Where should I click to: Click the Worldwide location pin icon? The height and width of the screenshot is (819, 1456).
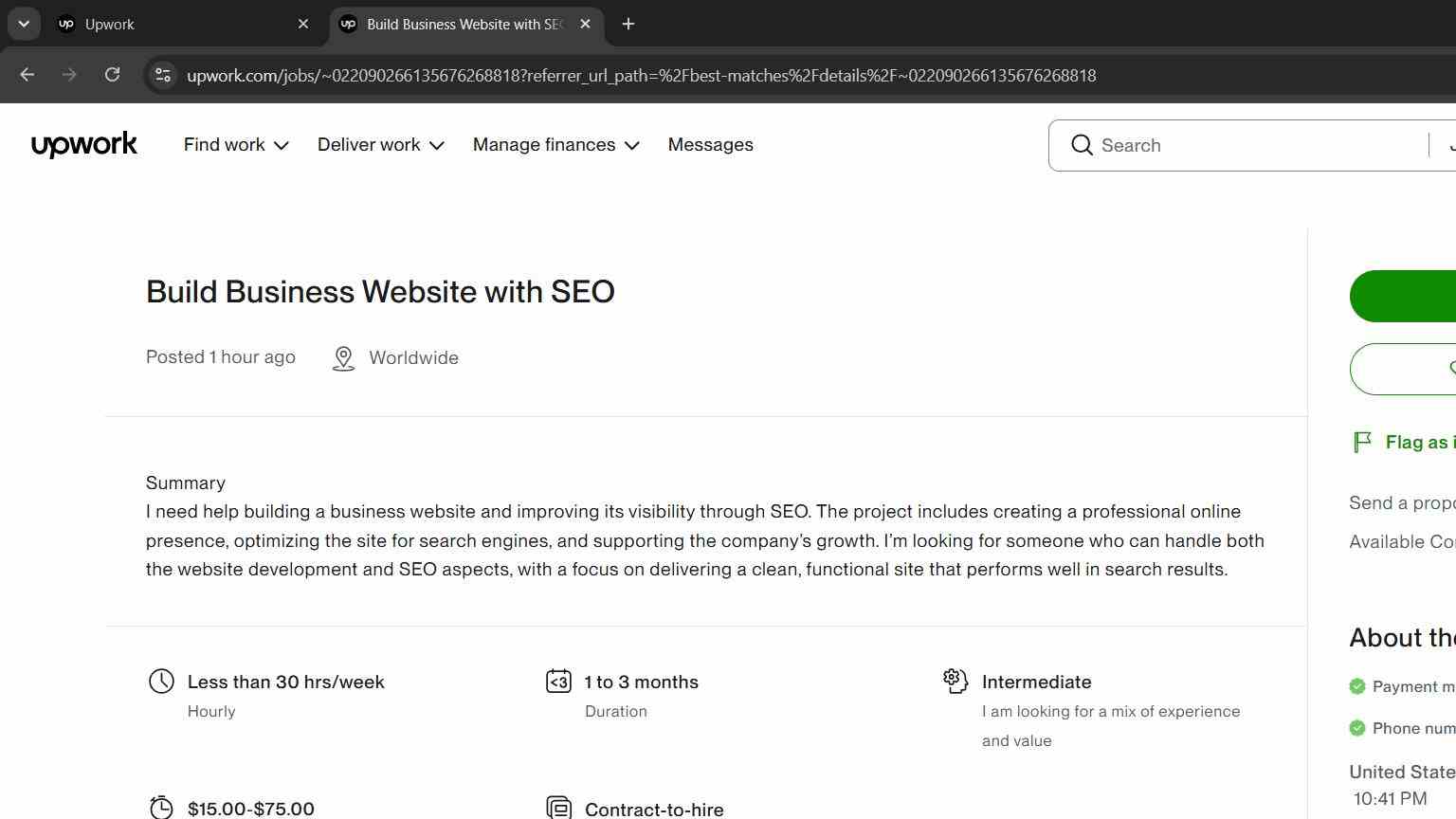pos(343,358)
